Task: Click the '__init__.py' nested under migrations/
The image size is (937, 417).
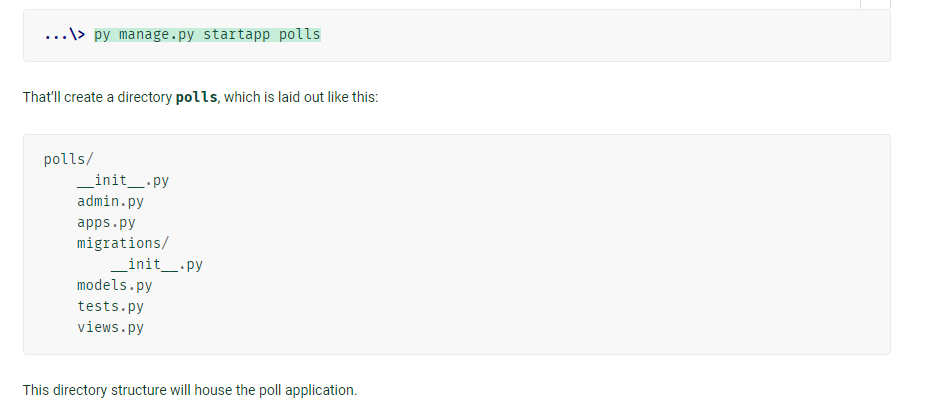Action: tap(157, 264)
